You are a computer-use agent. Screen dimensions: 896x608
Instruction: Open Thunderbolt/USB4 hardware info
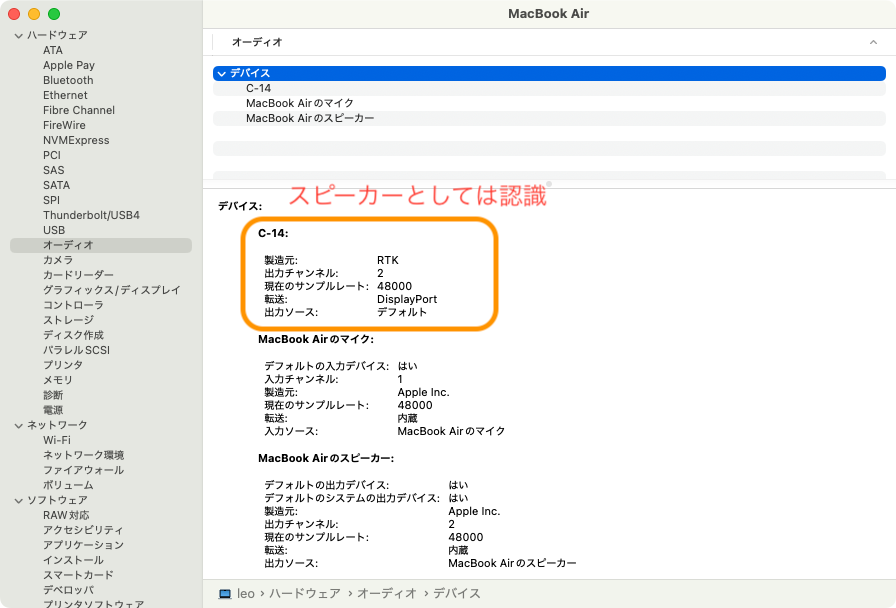coord(91,215)
